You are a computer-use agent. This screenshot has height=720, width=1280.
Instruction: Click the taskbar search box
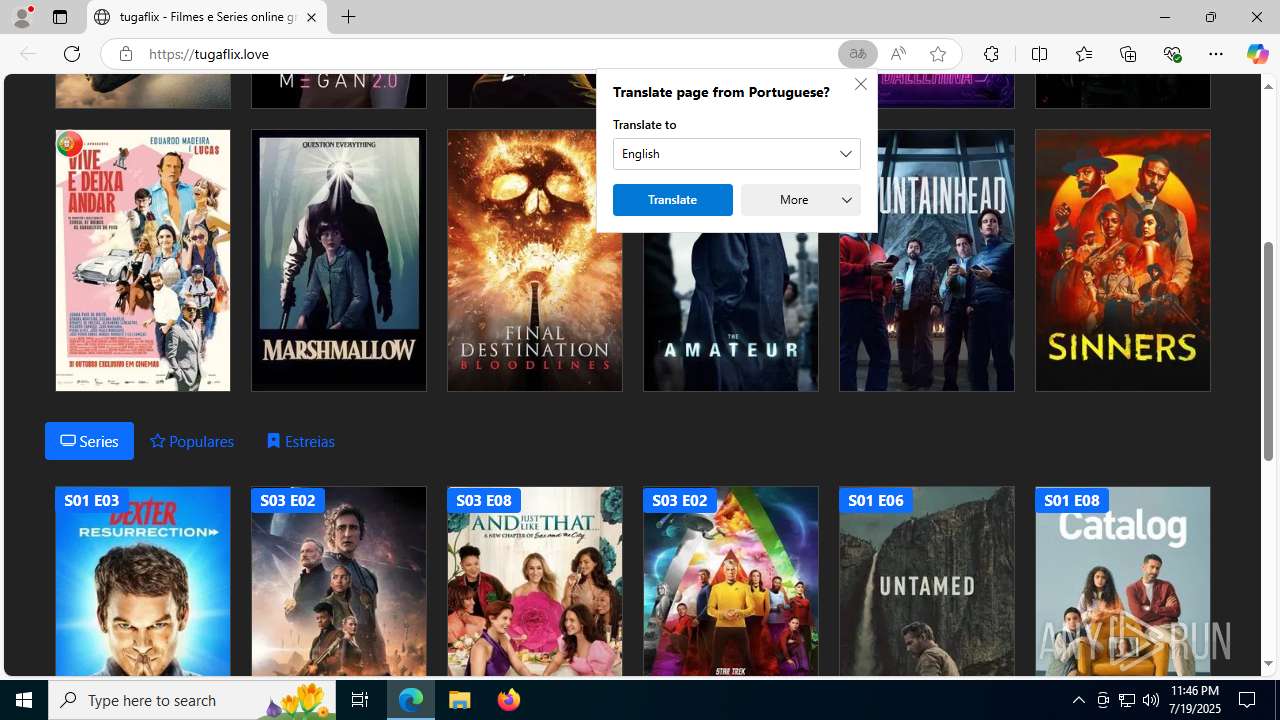click(193, 700)
